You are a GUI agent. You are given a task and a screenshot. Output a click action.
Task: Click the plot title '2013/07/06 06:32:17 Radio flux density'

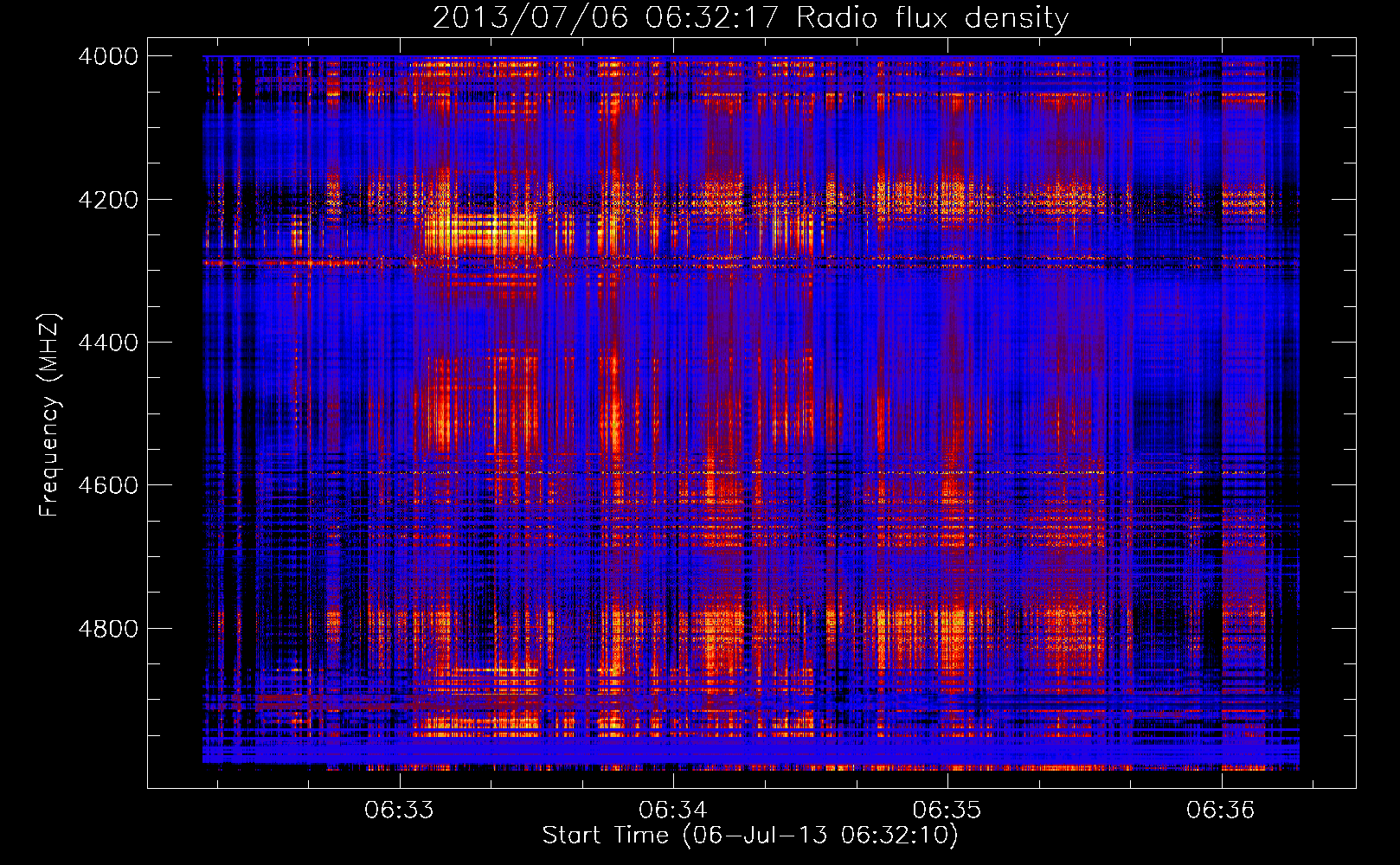750,17
